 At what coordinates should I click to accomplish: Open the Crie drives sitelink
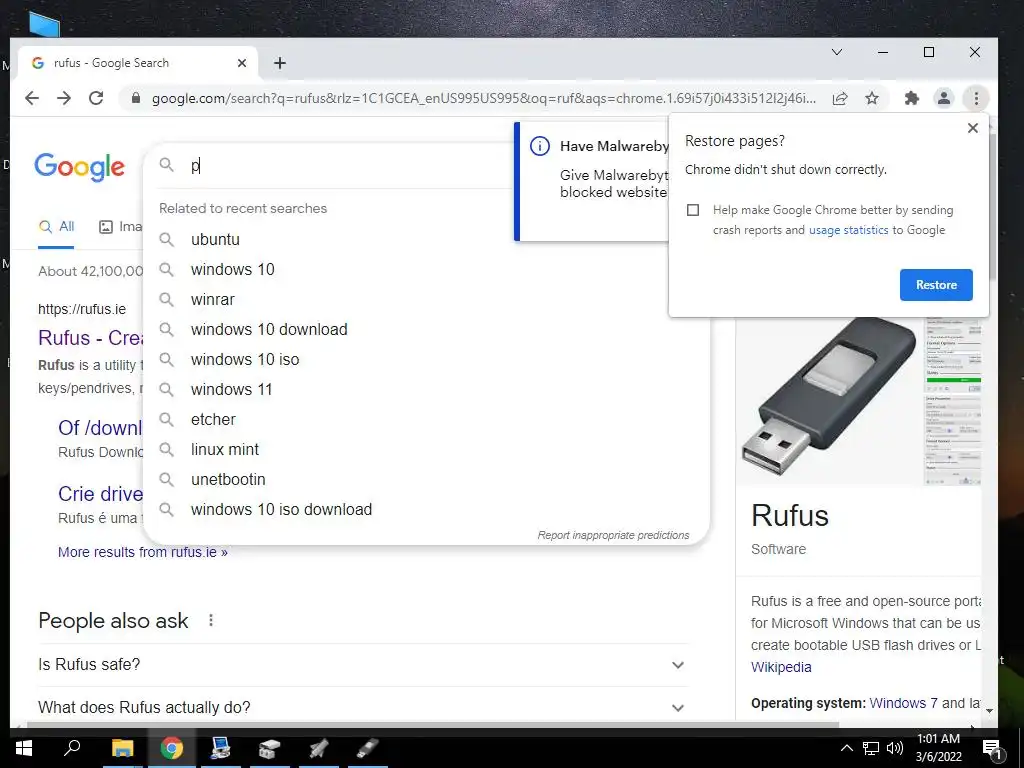point(100,494)
